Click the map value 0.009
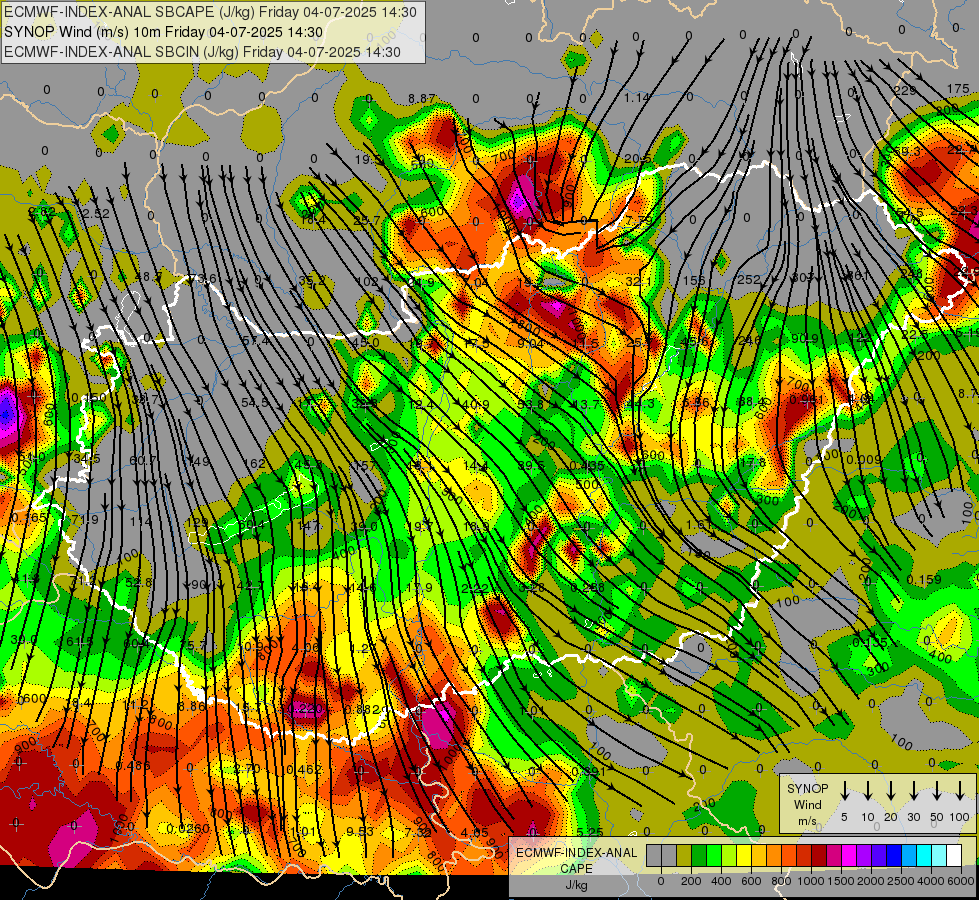The height and width of the screenshot is (900, 979). pyautogui.click(x=865, y=460)
